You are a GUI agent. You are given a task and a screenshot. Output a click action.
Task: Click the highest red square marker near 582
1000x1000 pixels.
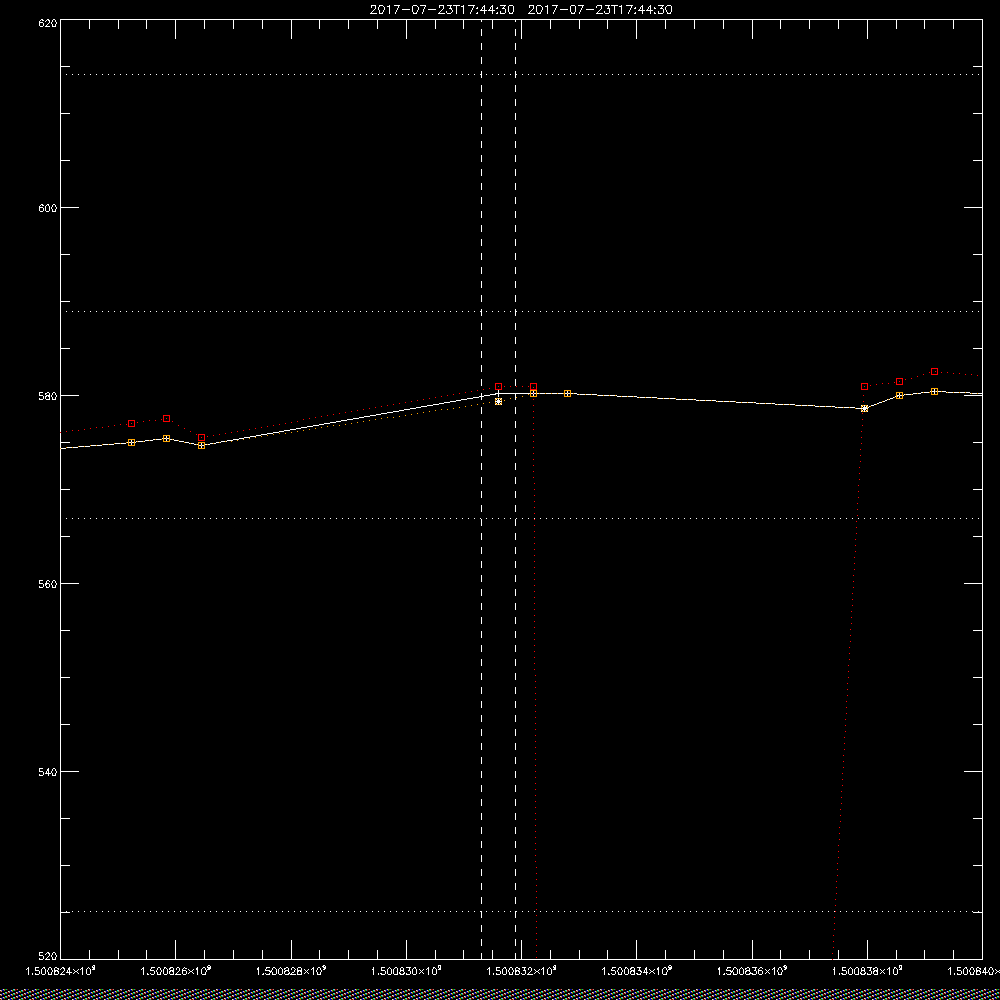(934, 371)
